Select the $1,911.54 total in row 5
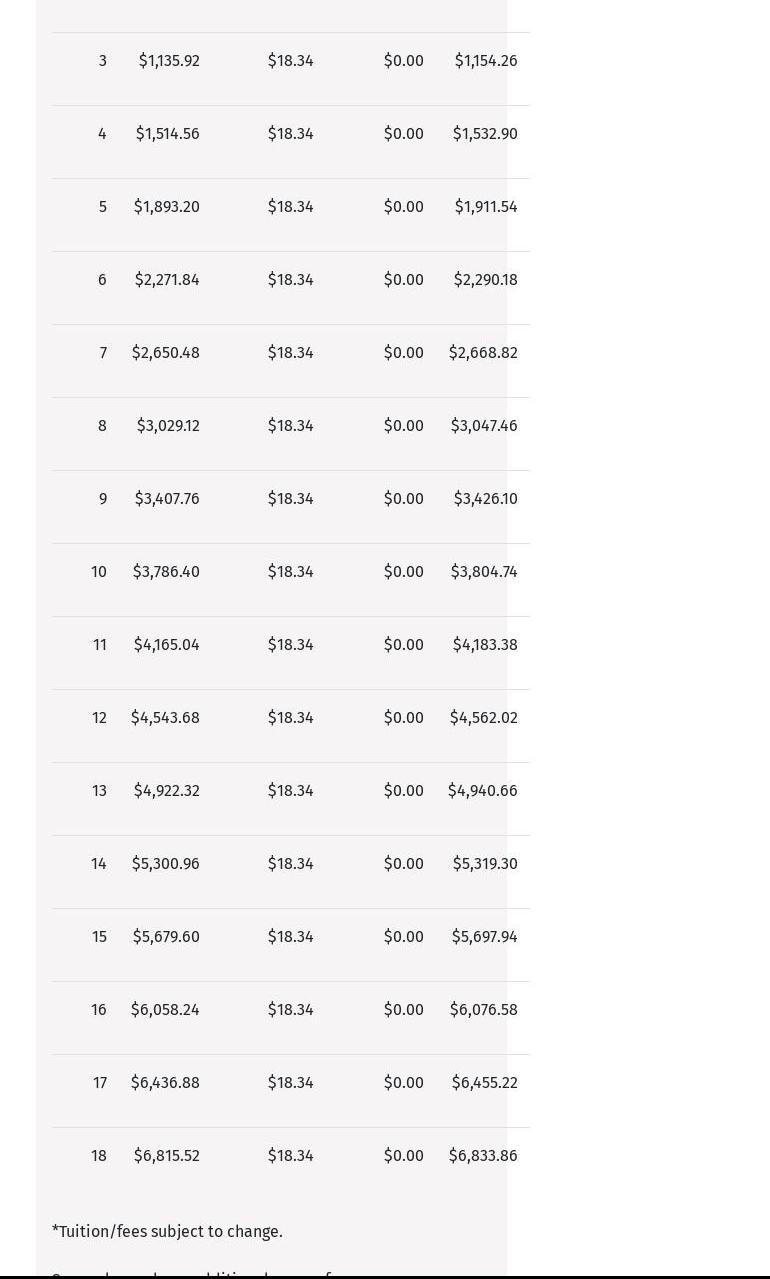Image resolution: width=770 pixels, height=1279 pixels. pos(486,207)
